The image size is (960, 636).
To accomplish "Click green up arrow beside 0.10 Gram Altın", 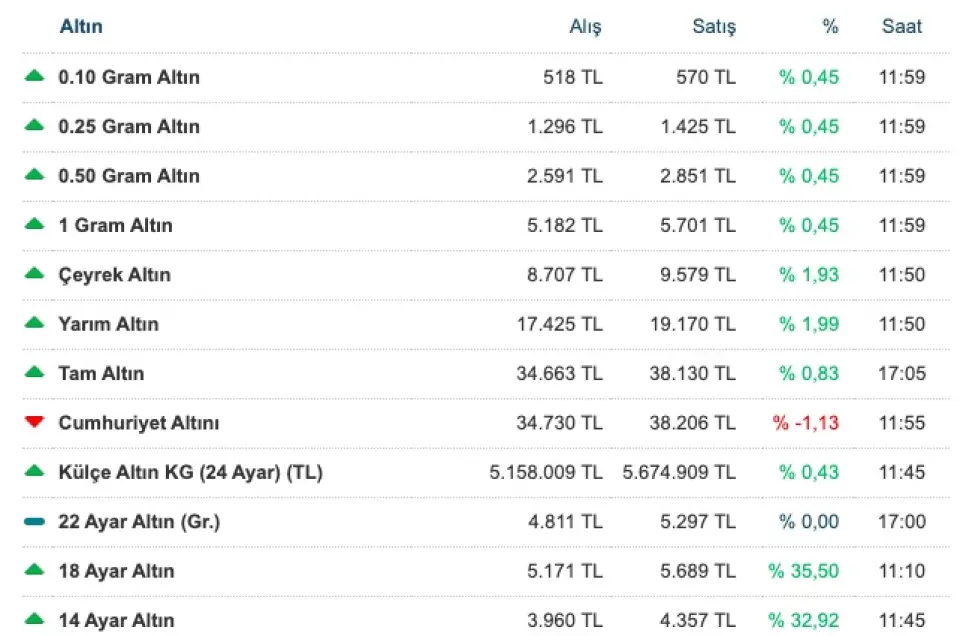I will 35,76.
